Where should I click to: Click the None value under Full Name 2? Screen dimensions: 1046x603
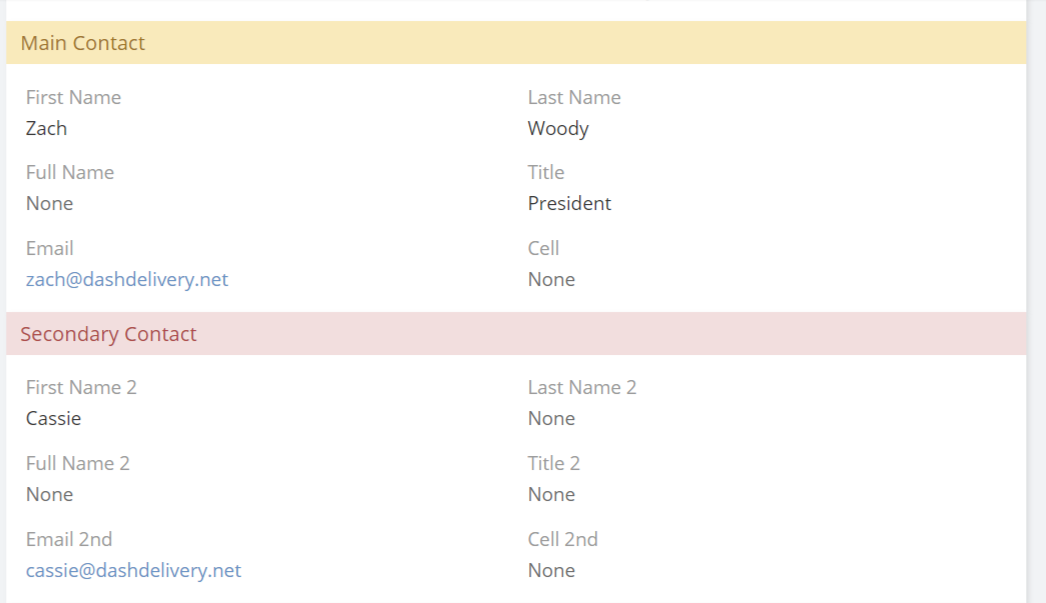50,495
